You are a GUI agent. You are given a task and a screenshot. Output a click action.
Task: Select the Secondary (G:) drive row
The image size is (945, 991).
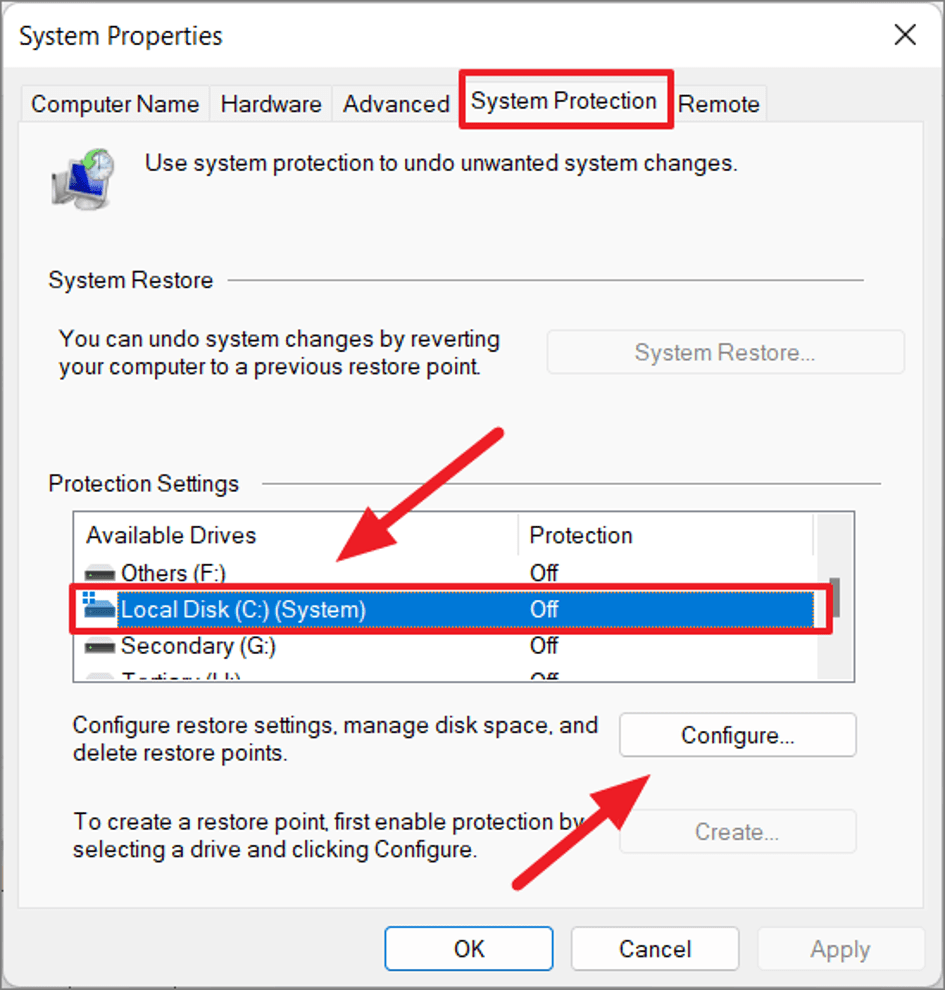pyautogui.click(x=300, y=647)
